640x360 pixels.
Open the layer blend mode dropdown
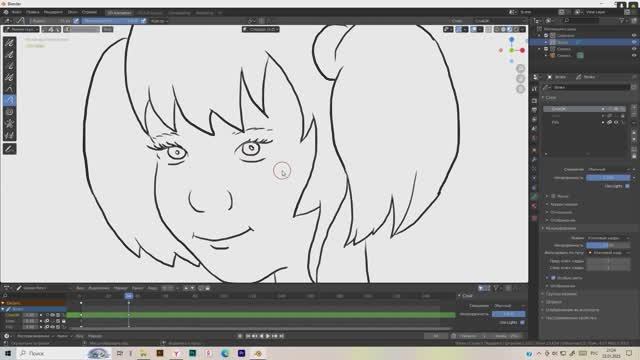pos(608,169)
